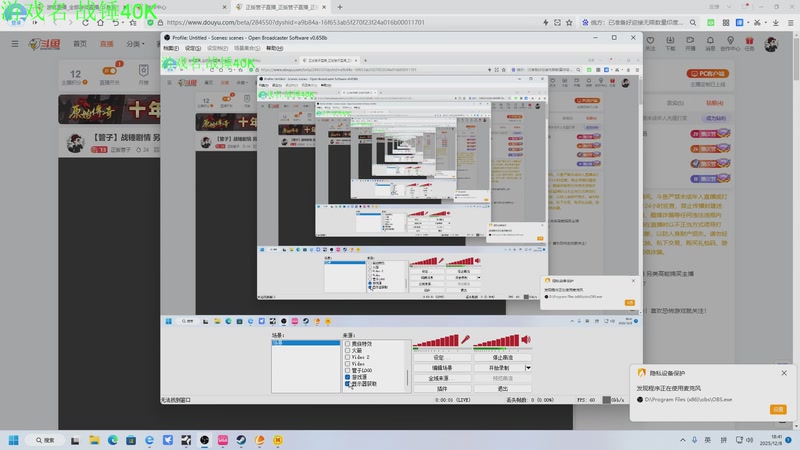
Task: Enable the Video source checkbox
Action: tap(347, 364)
